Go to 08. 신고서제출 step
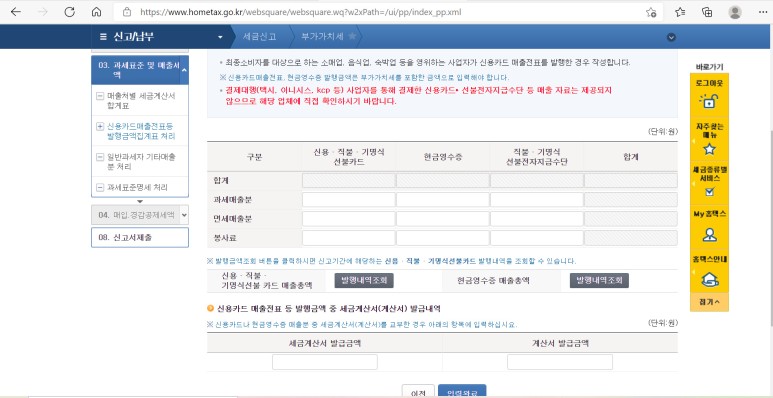Viewport: 773px width, 398px height. [140, 237]
